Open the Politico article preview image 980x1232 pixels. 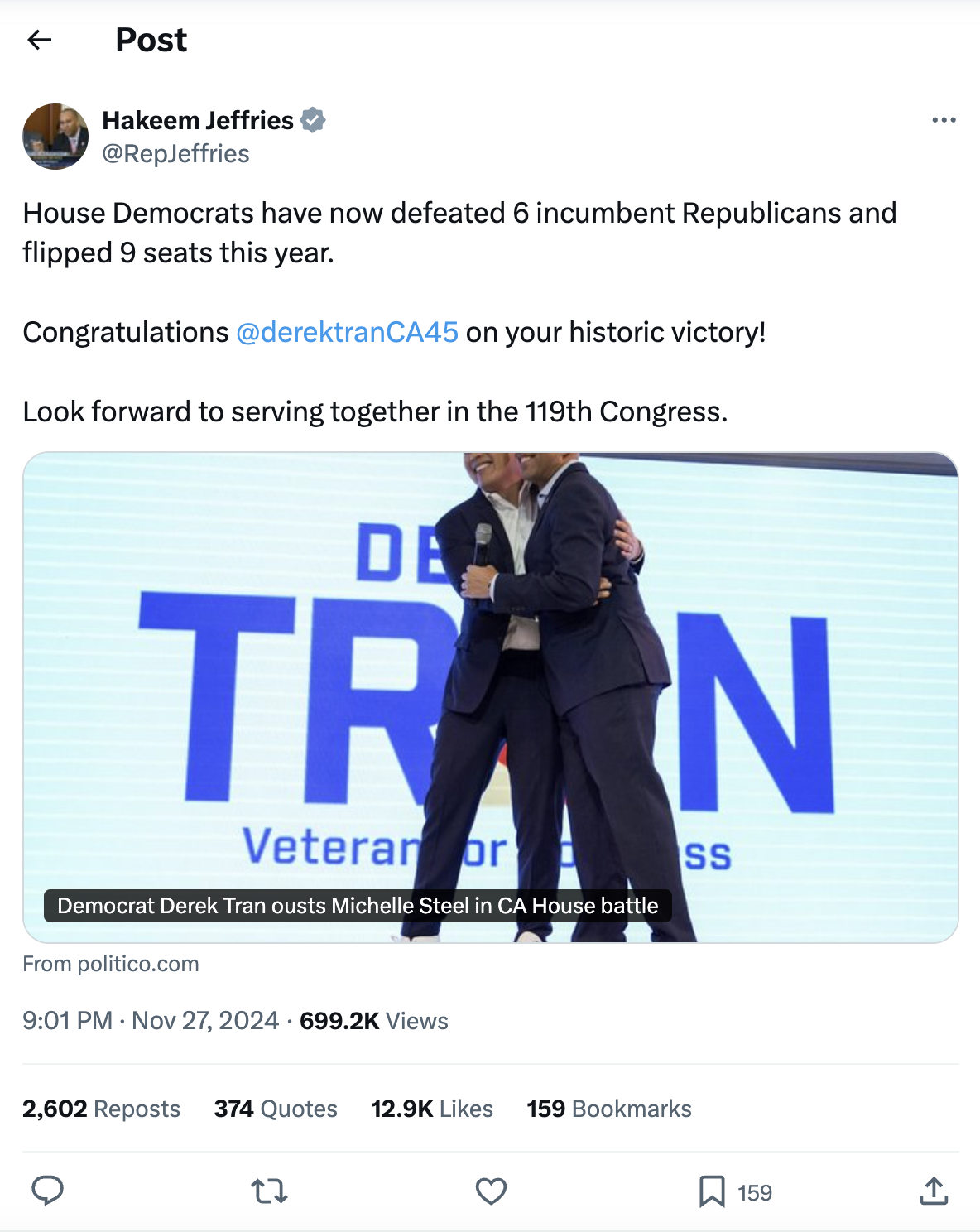pos(490,662)
